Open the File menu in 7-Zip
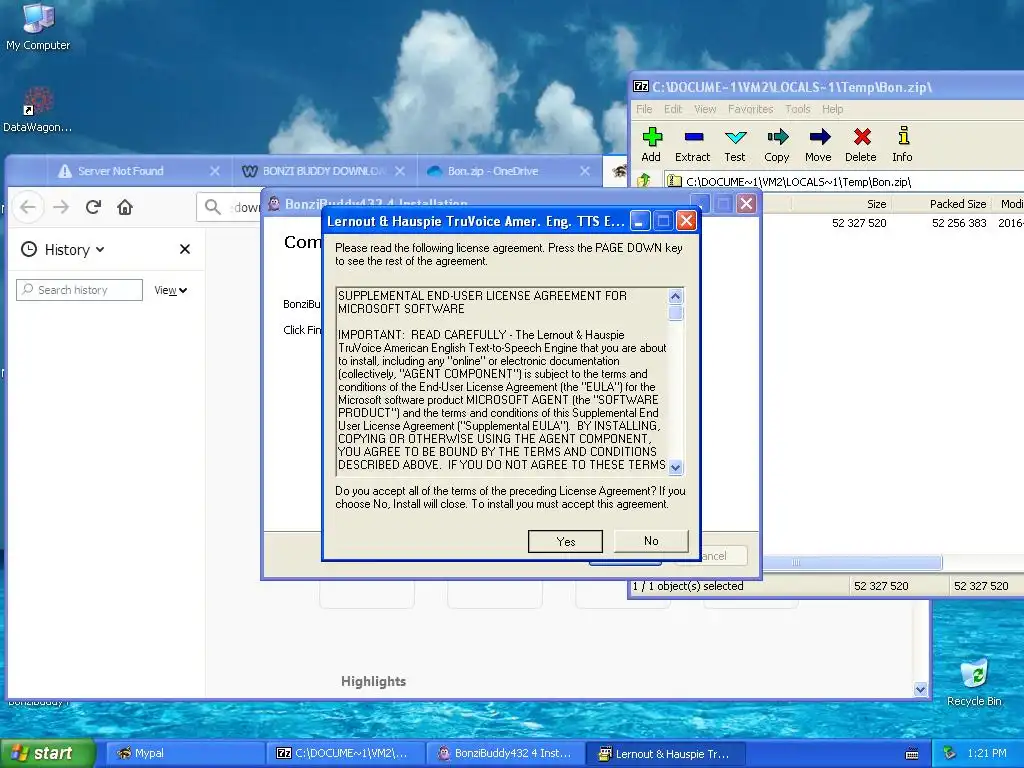 644,109
